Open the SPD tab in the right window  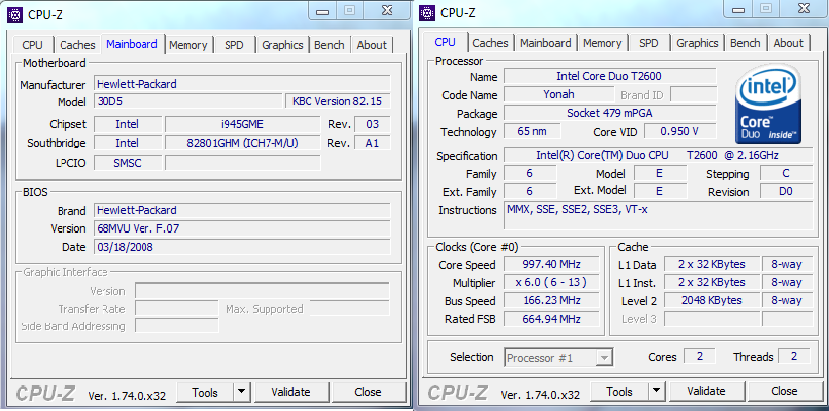649,43
